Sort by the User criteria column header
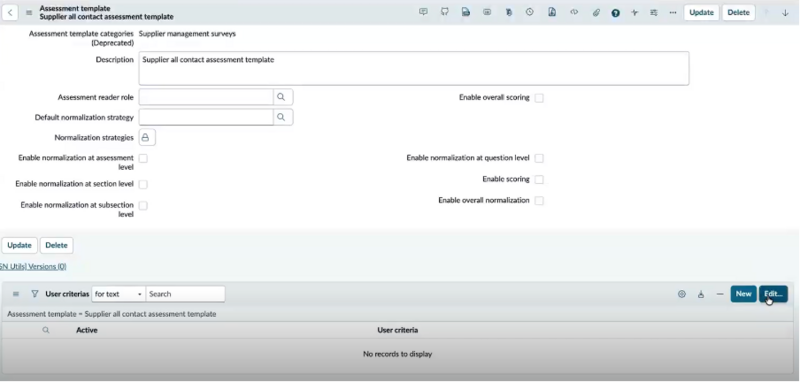This screenshot has height=382, width=800. (397, 330)
